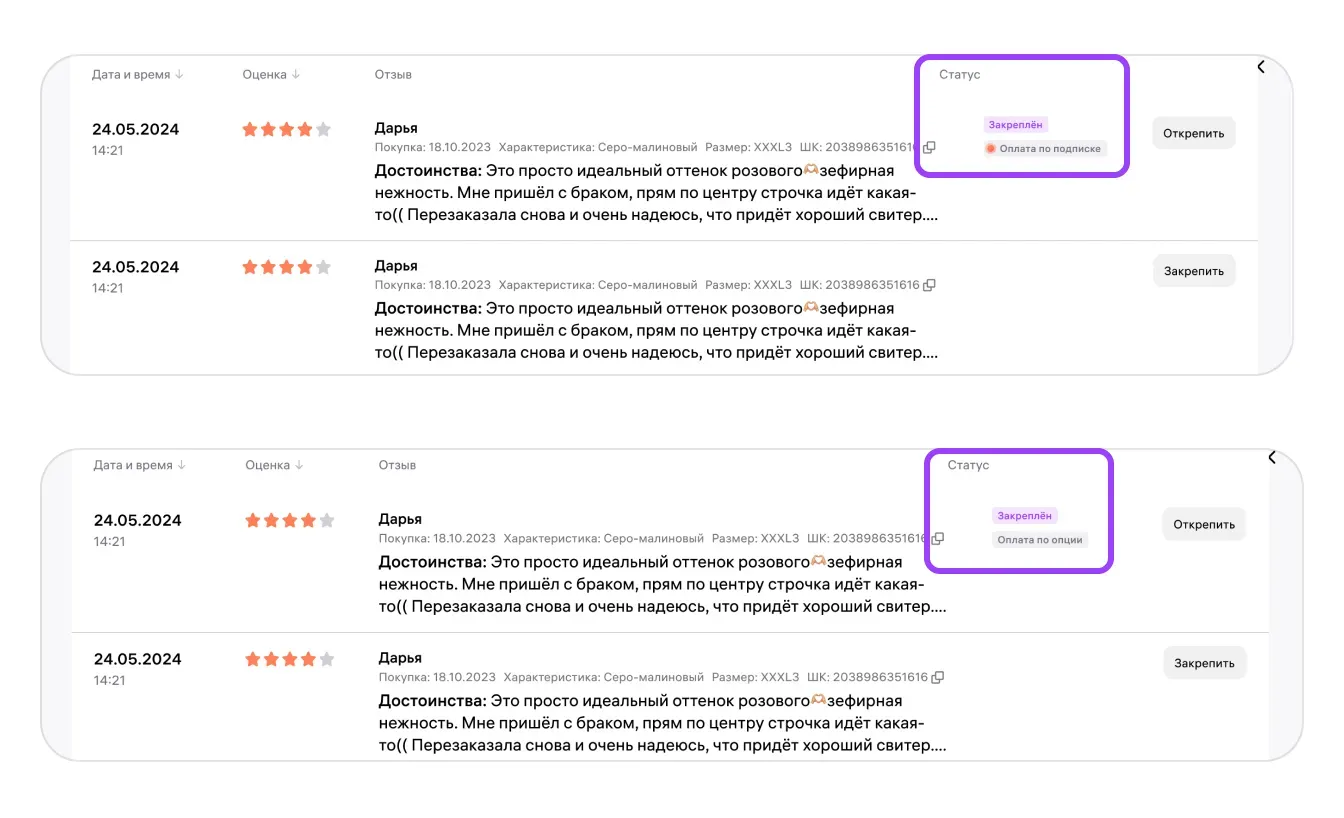Click 'Открепить' beside the 'Оплата по опции' badge
Image resolution: width=1344 pixels, height=818 pixels.
(1204, 524)
